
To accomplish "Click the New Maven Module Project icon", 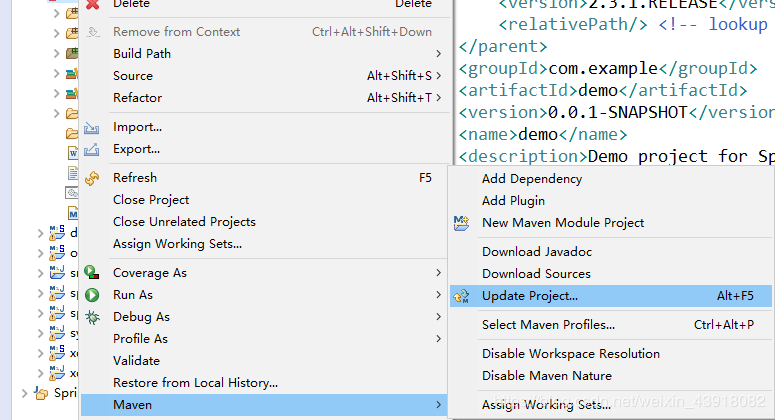I will tap(461, 223).
